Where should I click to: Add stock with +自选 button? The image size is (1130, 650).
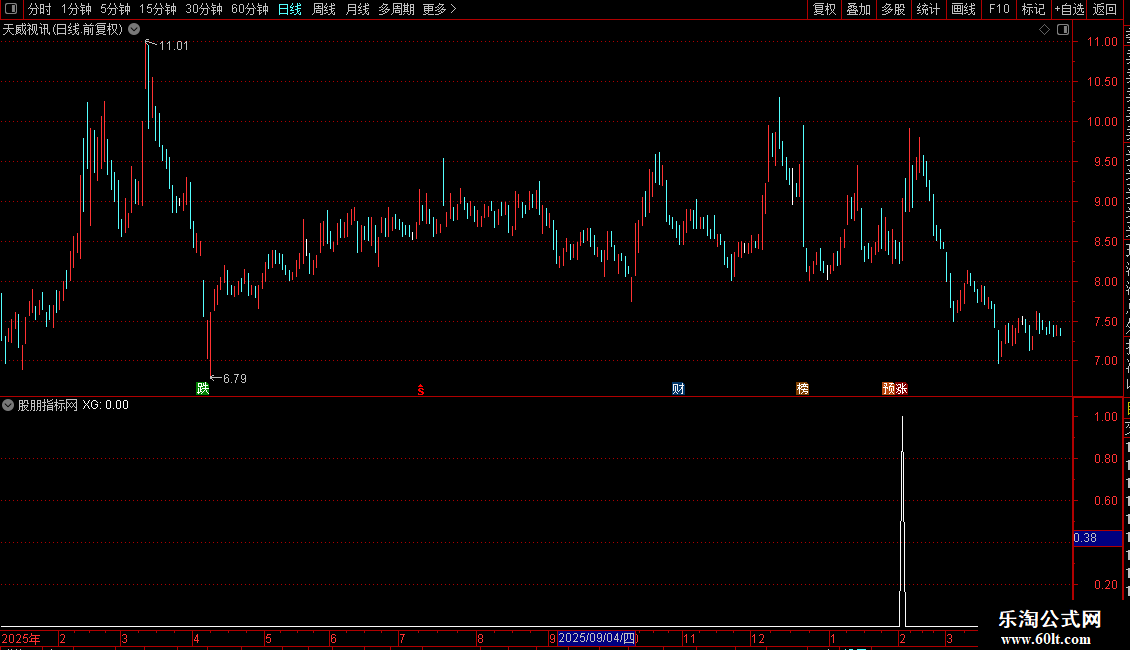pyautogui.click(x=1069, y=9)
